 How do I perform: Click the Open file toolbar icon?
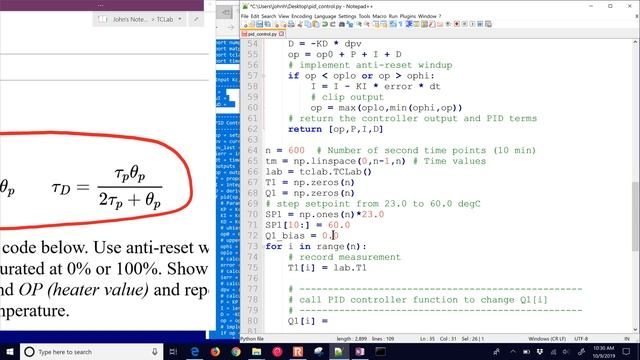click(x=252, y=24)
